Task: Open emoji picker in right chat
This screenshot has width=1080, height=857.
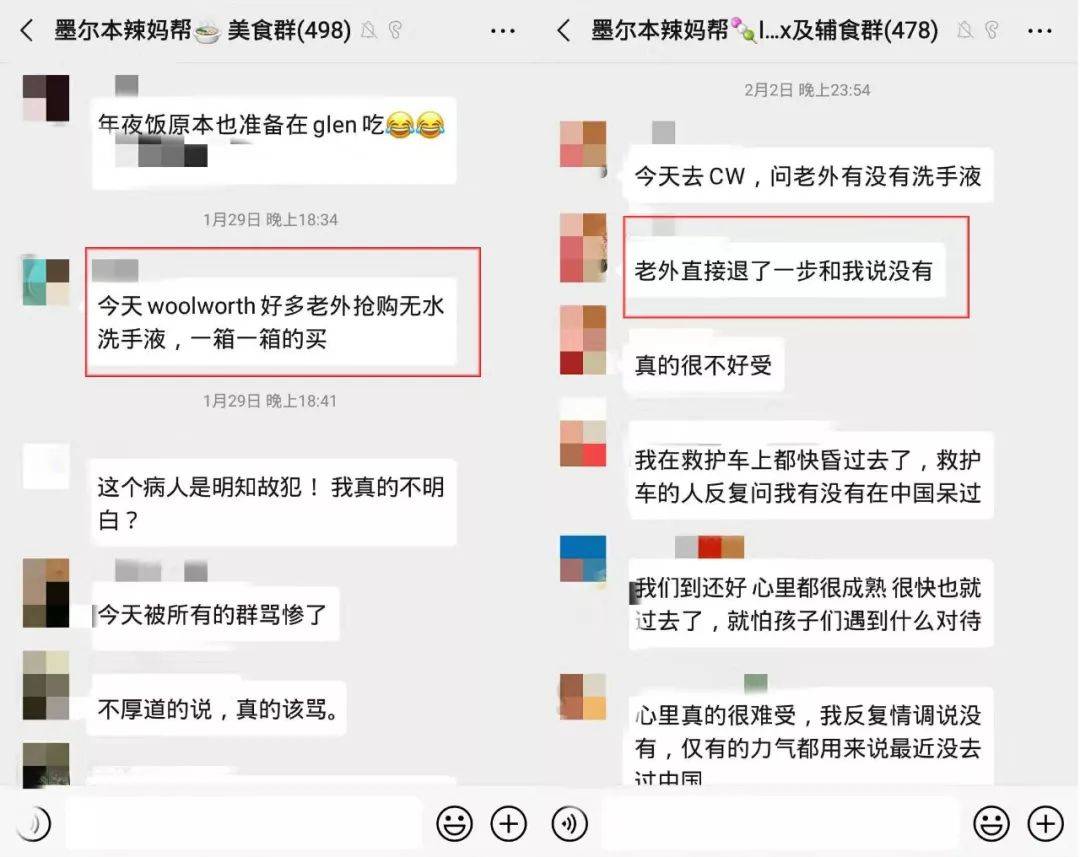Action: point(990,823)
